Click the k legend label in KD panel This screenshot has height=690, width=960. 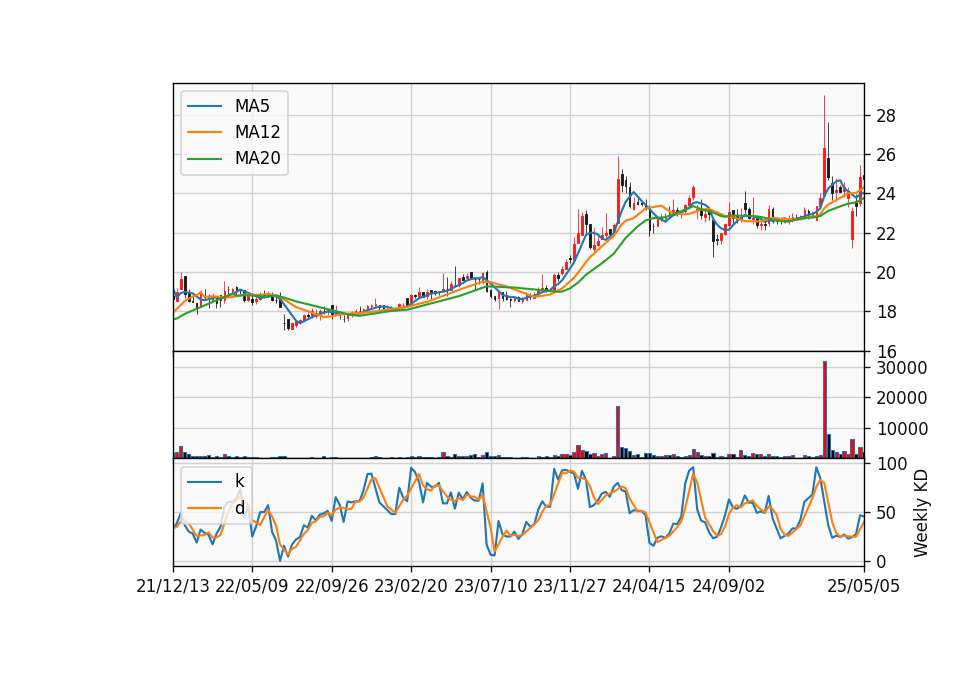tap(239, 481)
